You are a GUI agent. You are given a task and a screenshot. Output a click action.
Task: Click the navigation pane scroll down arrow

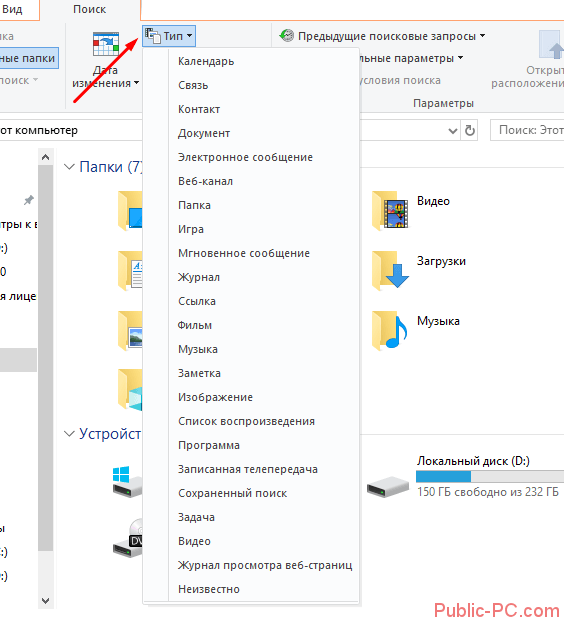[x=46, y=600]
